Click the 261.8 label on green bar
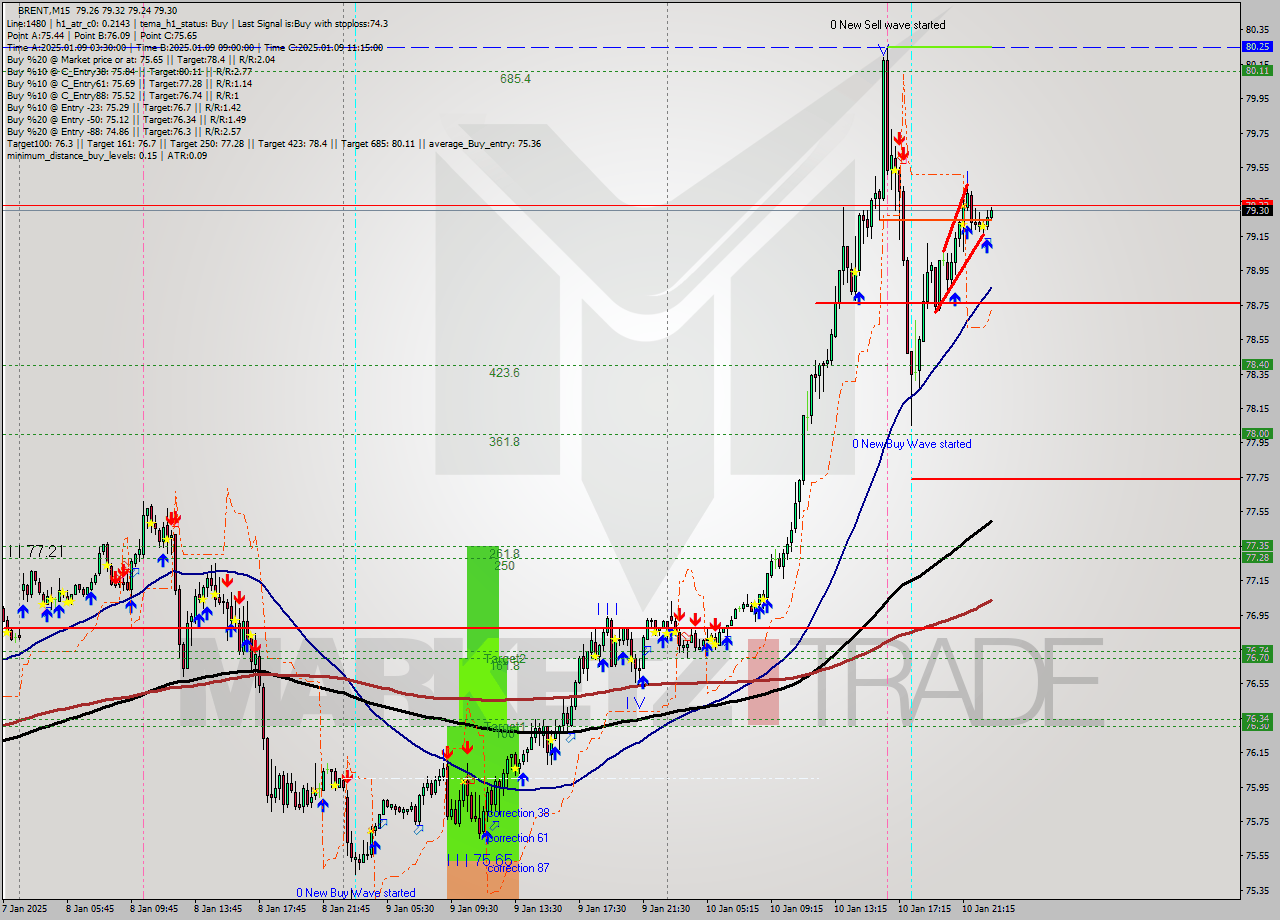 [505, 554]
